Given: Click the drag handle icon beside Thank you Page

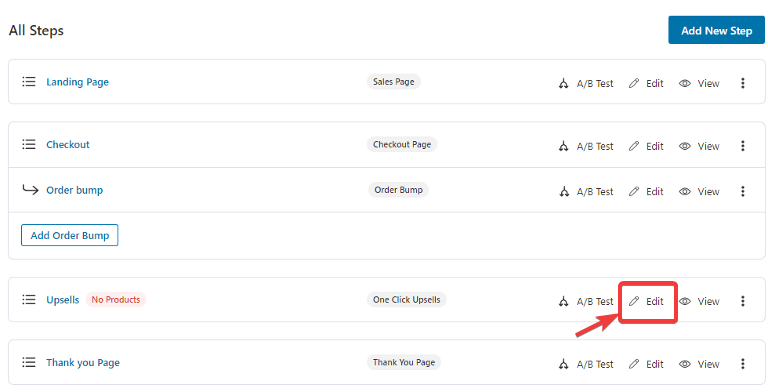Looking at the screenshot, I should (29, 362).
